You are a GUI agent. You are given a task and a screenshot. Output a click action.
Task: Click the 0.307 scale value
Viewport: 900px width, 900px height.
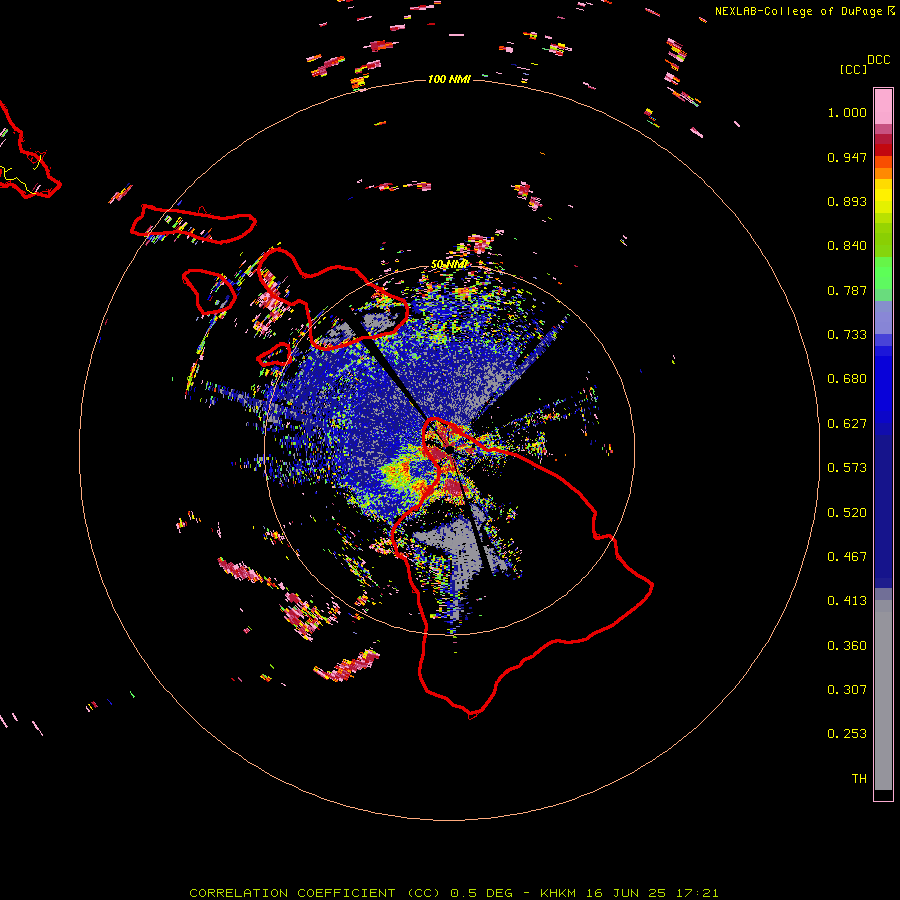(847, 690)
